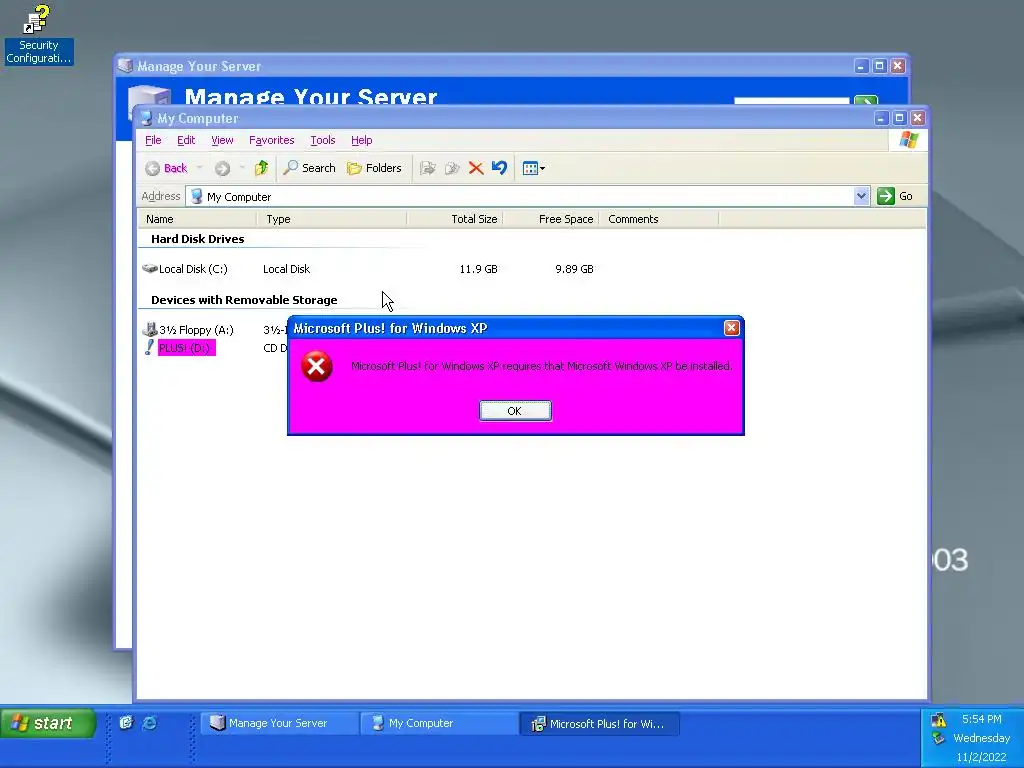Select Local Disk (C:) drive

point(185,268)
